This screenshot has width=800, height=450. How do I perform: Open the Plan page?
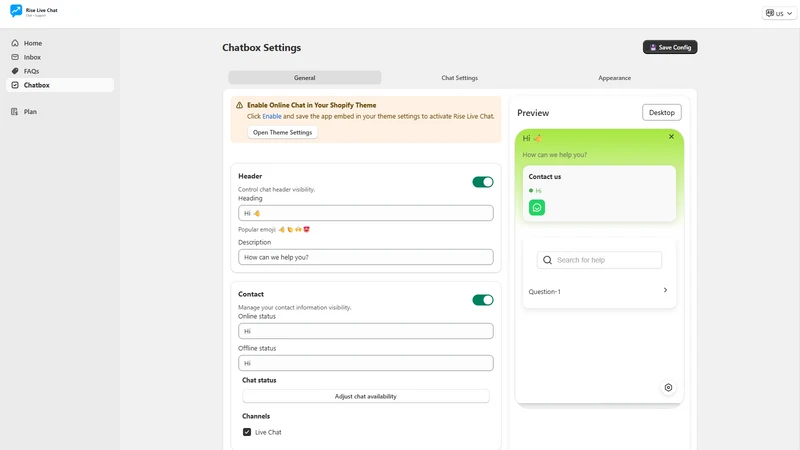60,112
